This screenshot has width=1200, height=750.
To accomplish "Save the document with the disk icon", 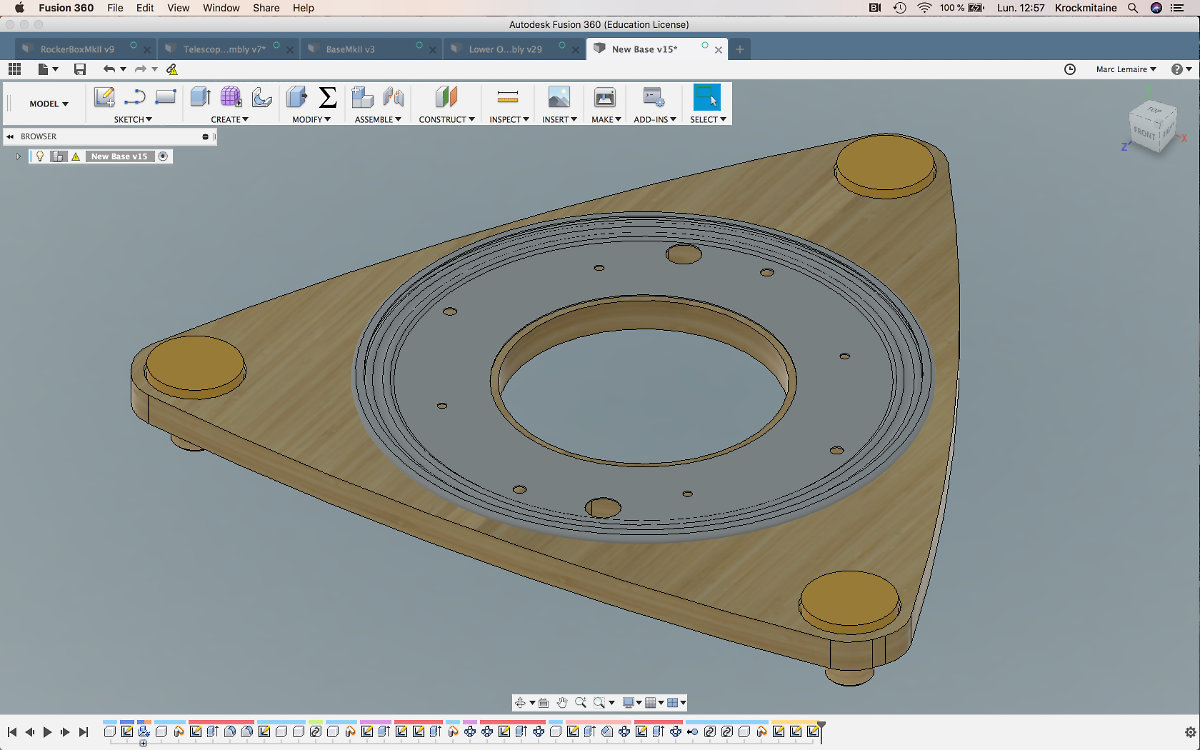I will tap(80, 69).
